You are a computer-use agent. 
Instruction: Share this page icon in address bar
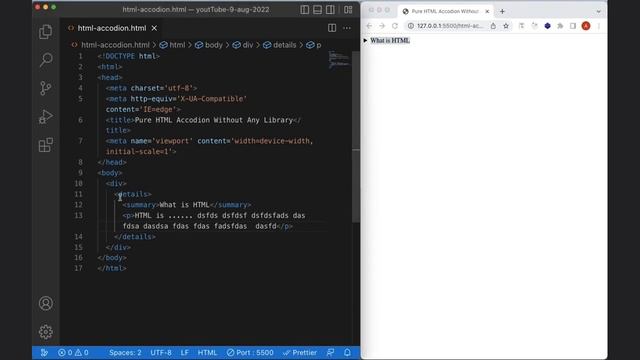tap(493, 26)
